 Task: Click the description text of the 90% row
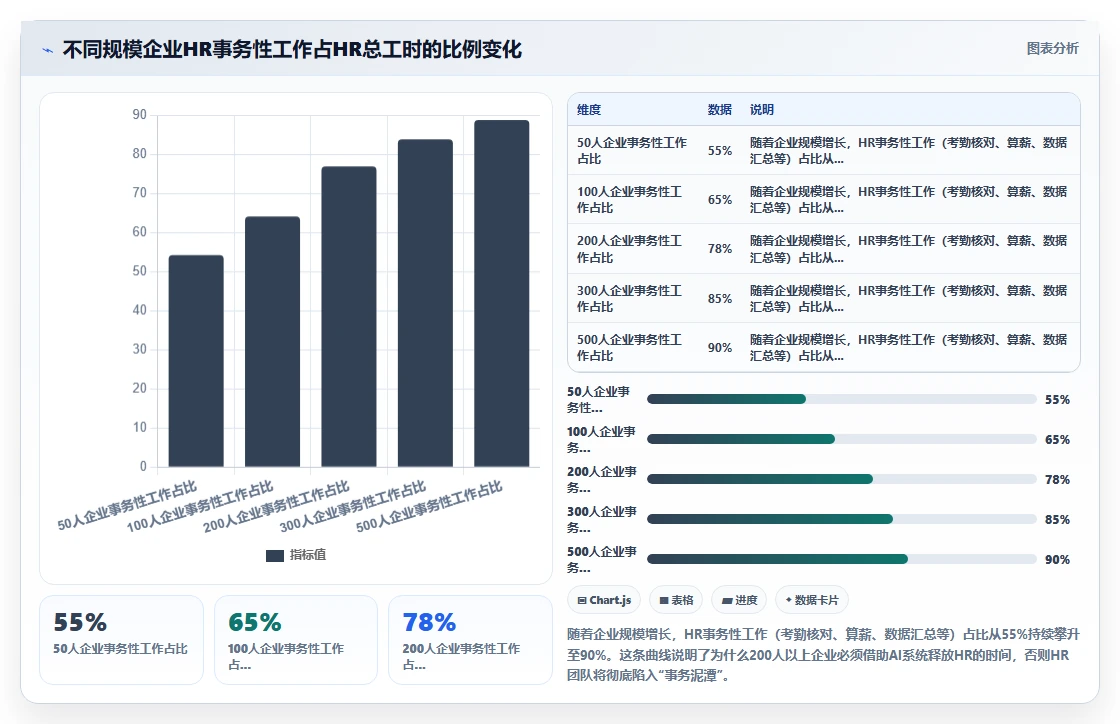pos(909,348)
